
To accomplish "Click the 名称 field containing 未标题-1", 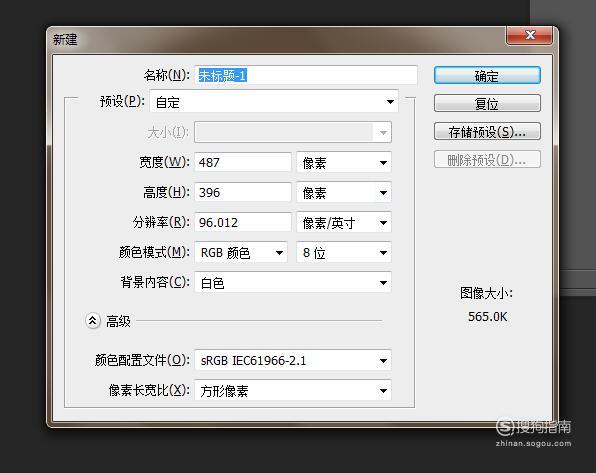I will (x=306, y=75).
